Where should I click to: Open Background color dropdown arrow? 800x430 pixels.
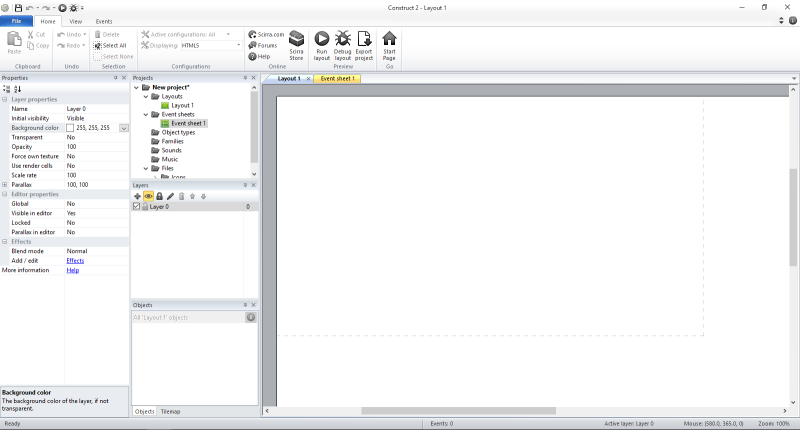pyautogui.click(x=124, y=128)
